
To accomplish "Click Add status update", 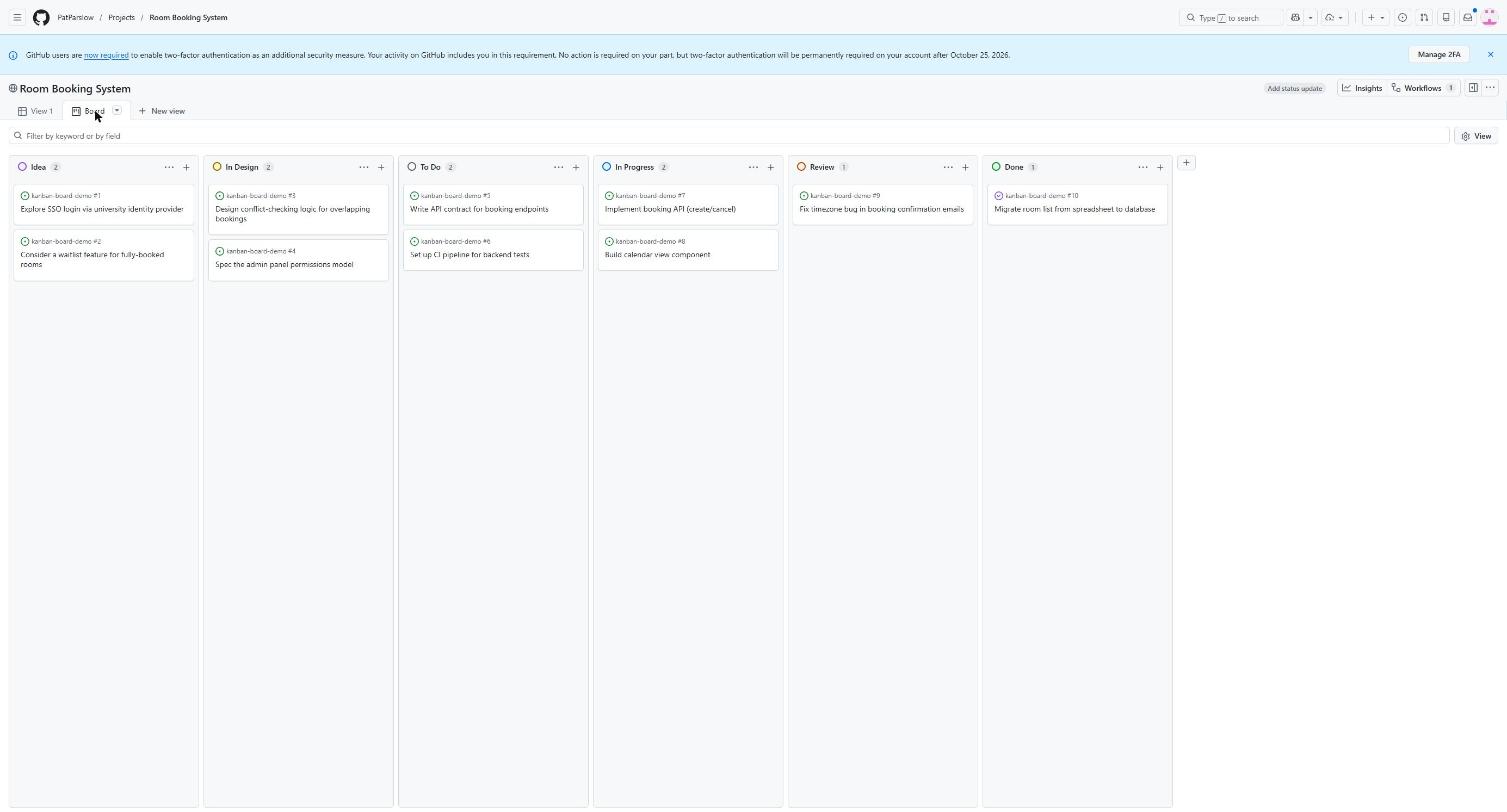I will point(1295,88).
